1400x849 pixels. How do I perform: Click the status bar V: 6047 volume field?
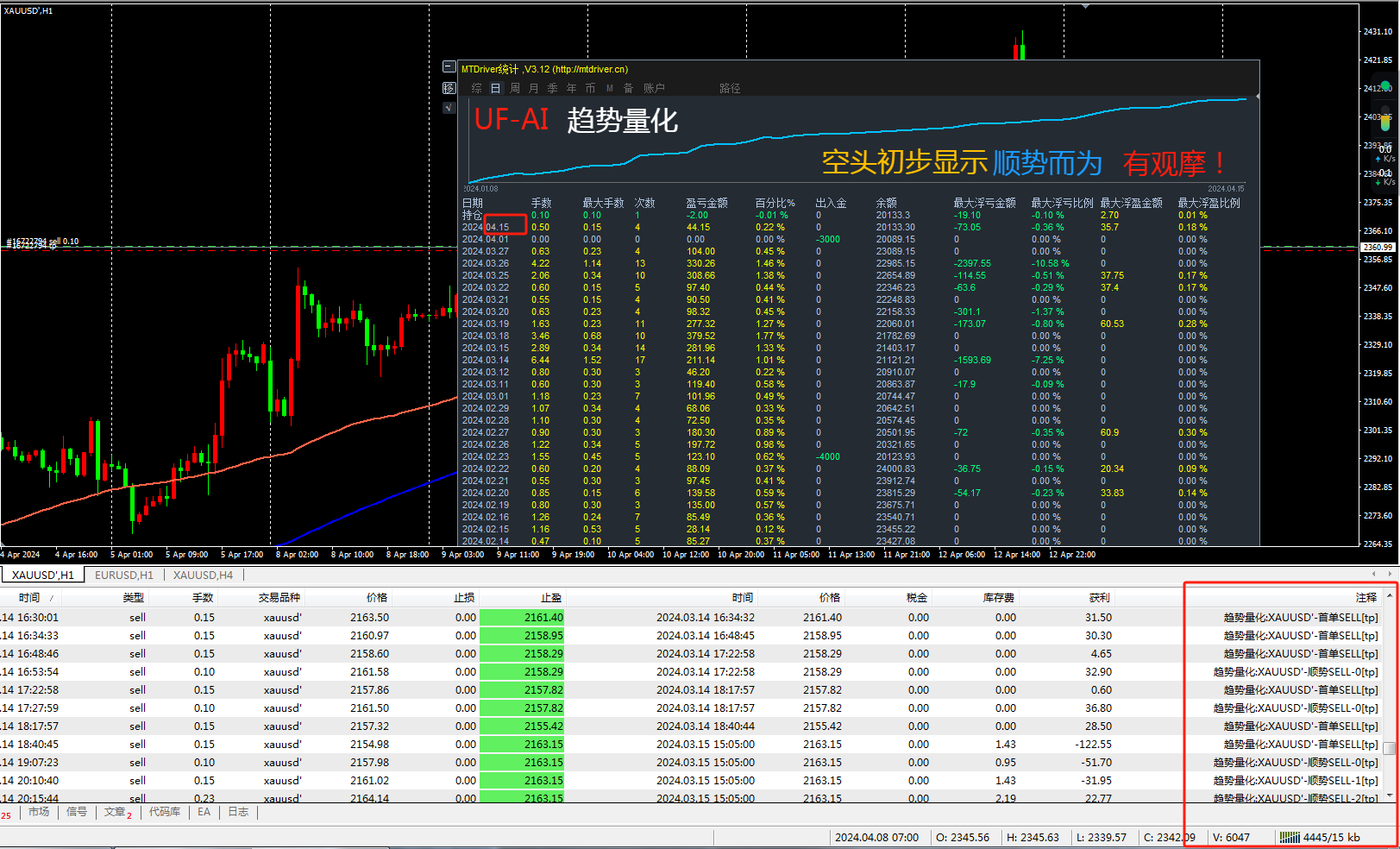click(1231, 837)
